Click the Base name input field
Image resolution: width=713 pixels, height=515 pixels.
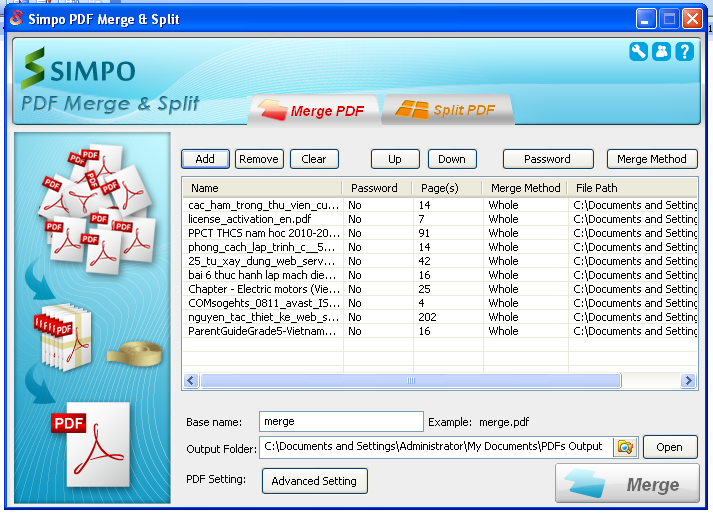click(341, 421)
